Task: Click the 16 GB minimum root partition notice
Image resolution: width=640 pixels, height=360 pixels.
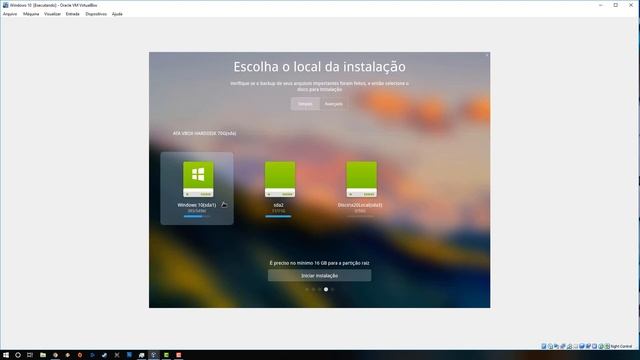Action: (320, 263)
